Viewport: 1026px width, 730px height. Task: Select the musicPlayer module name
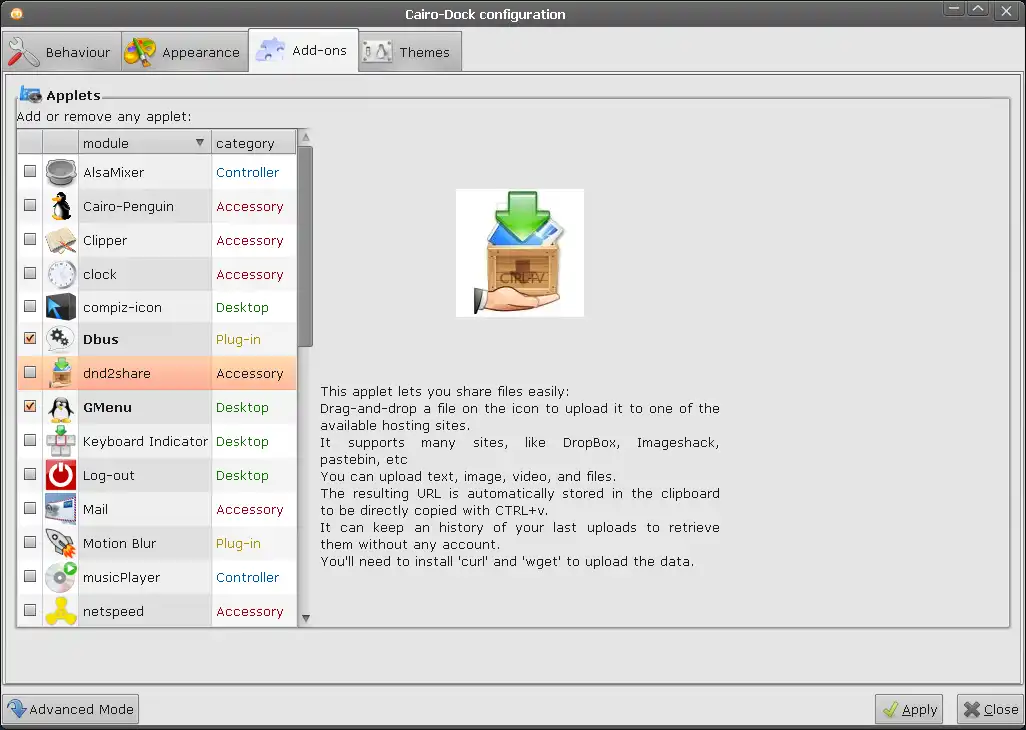click(121, 578)
